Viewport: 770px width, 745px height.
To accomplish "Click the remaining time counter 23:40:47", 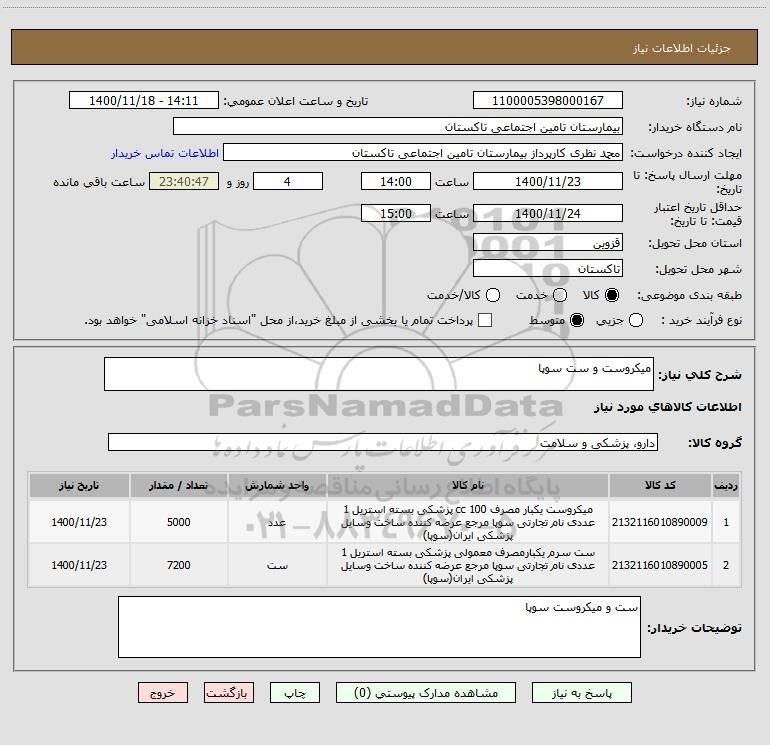I will pyautogui.click(x=184, y=181).
